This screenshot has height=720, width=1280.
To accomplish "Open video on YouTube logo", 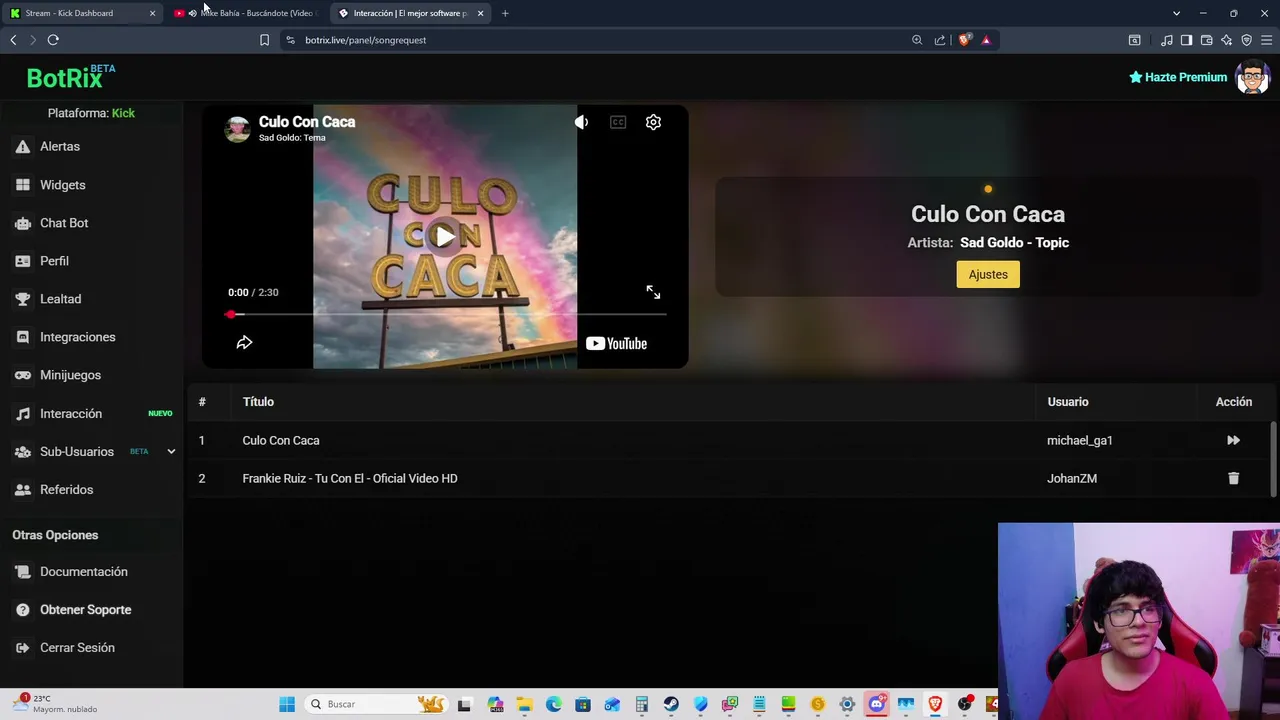I will tap(616, 343).
